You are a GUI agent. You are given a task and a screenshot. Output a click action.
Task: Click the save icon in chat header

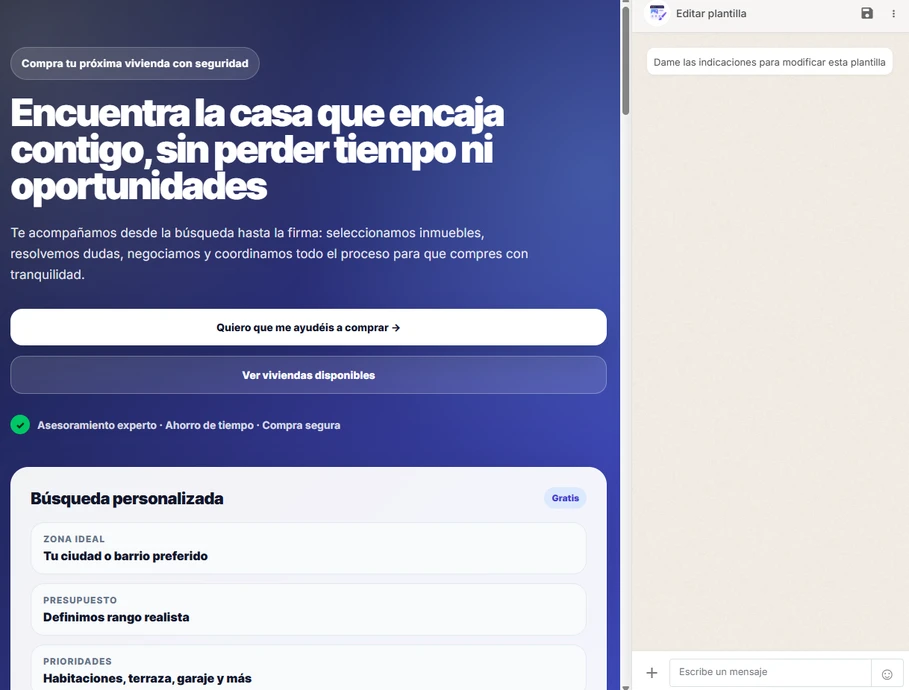[x=867, y=13]
